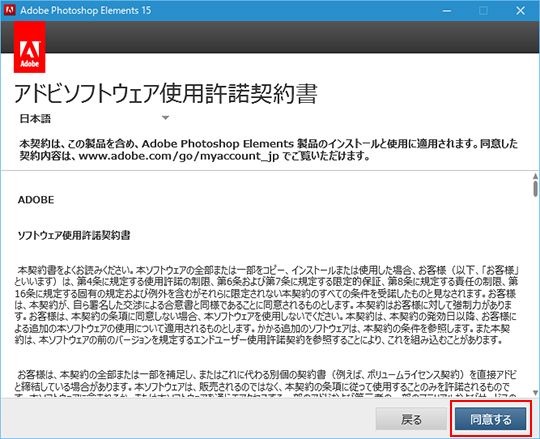Accept the license with 同意する
540x439 pixels.
[x=491, y=419]
